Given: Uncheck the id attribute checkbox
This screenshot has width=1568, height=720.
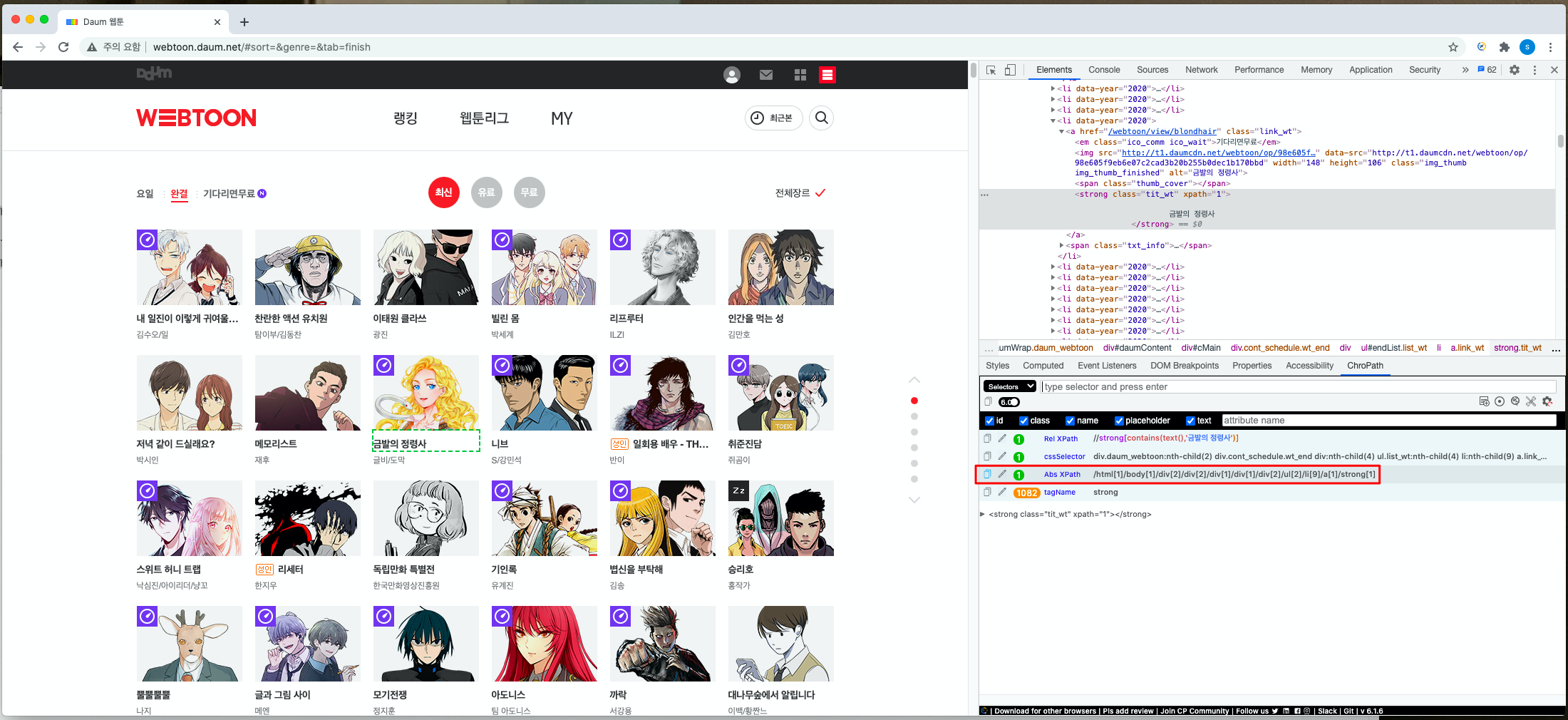Looking at the screenshot, I should click(989, 421).
